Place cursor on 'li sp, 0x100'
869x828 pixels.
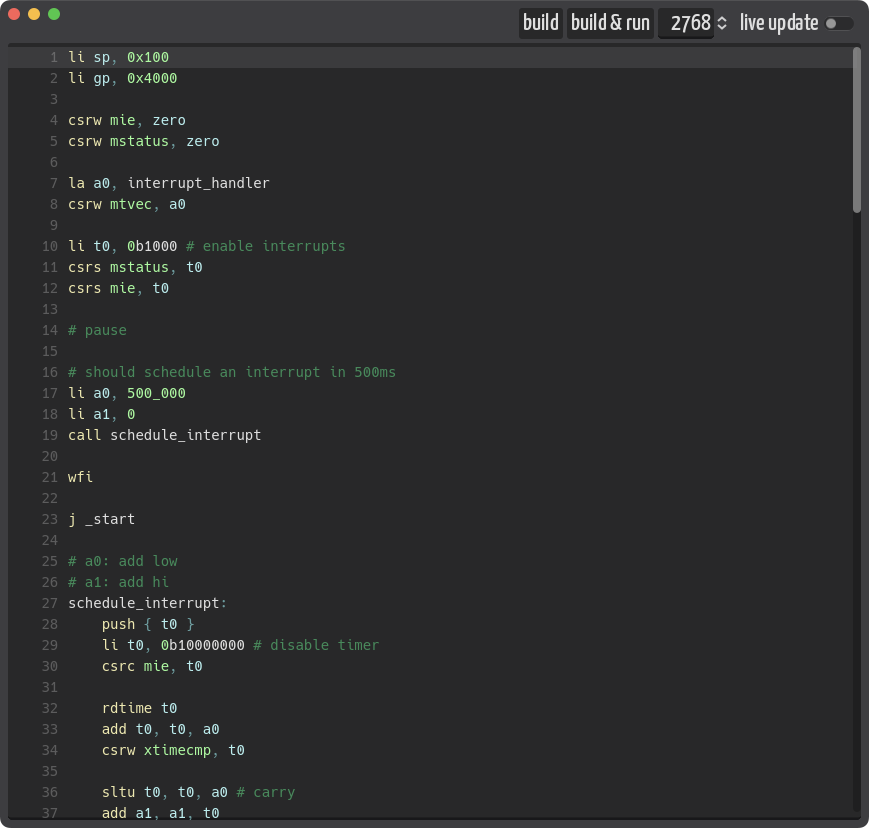coord(118,58)
